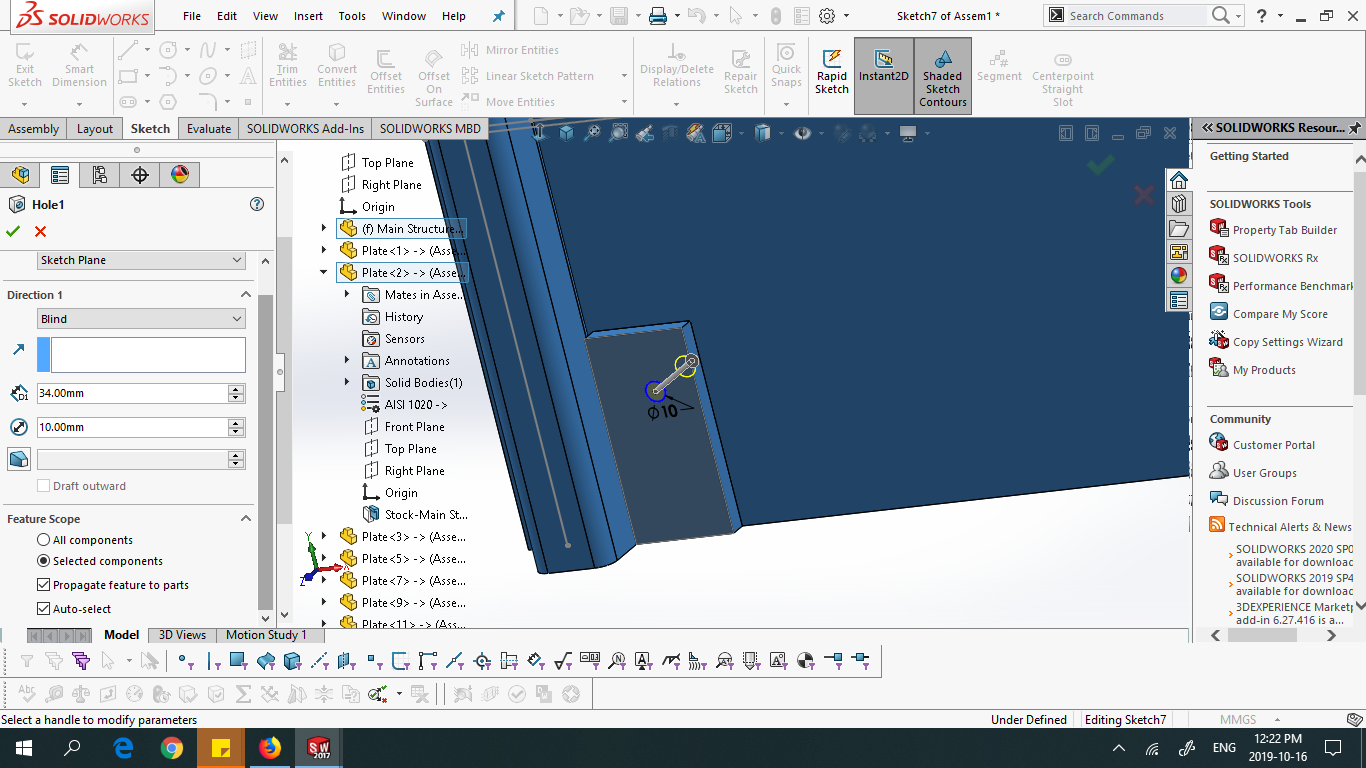Open the Insert menu
1366x768 pixels.
(x=308, y=16)
